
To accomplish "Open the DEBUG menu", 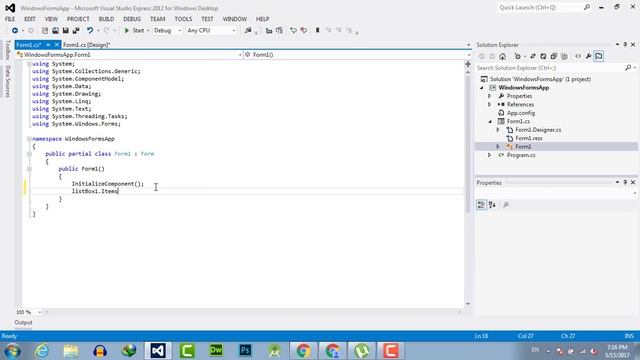I will coord(132,19).
